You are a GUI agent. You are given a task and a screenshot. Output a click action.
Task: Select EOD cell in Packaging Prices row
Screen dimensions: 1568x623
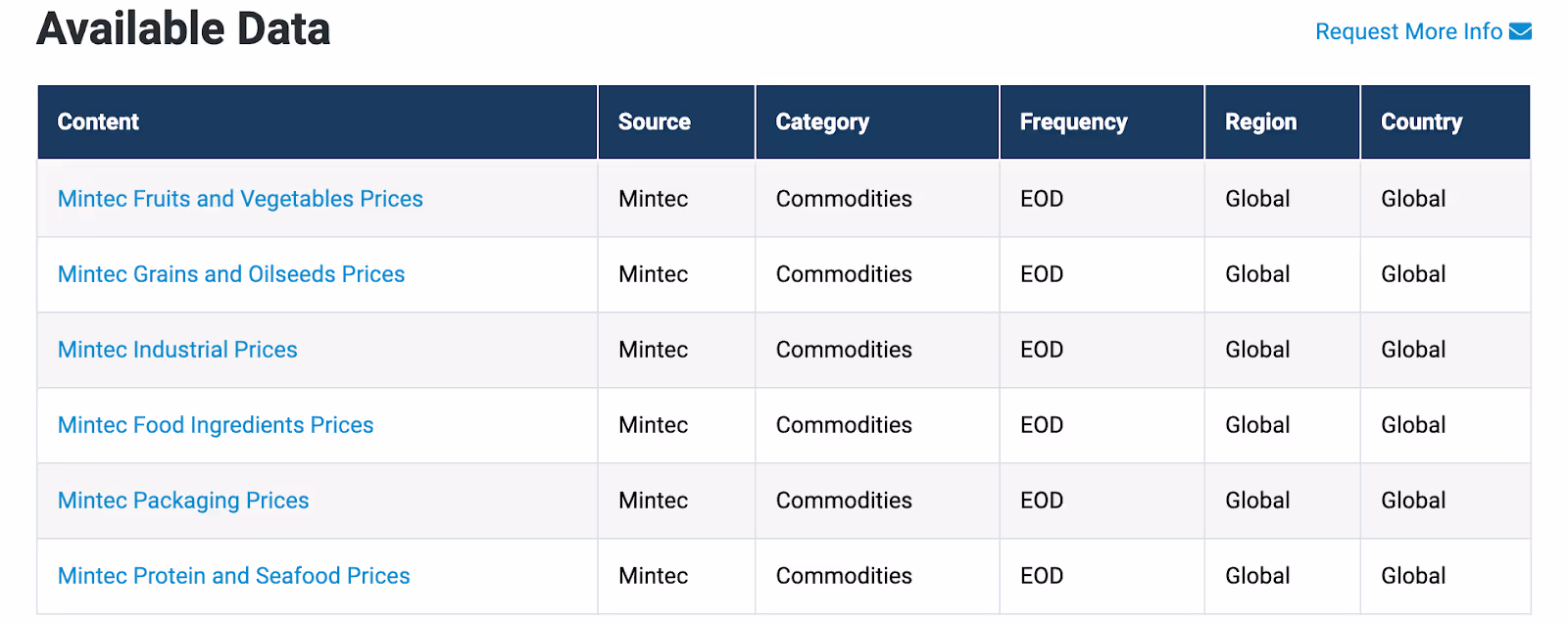(1102, 501)
